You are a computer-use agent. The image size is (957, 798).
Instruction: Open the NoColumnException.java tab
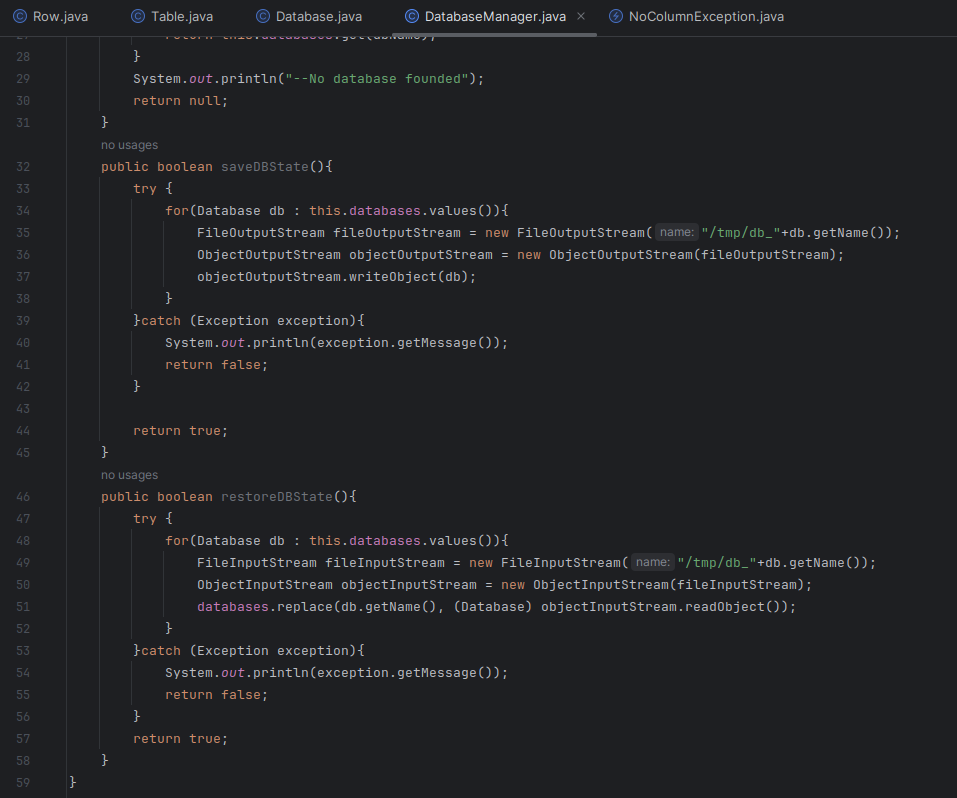coord(697,16)
